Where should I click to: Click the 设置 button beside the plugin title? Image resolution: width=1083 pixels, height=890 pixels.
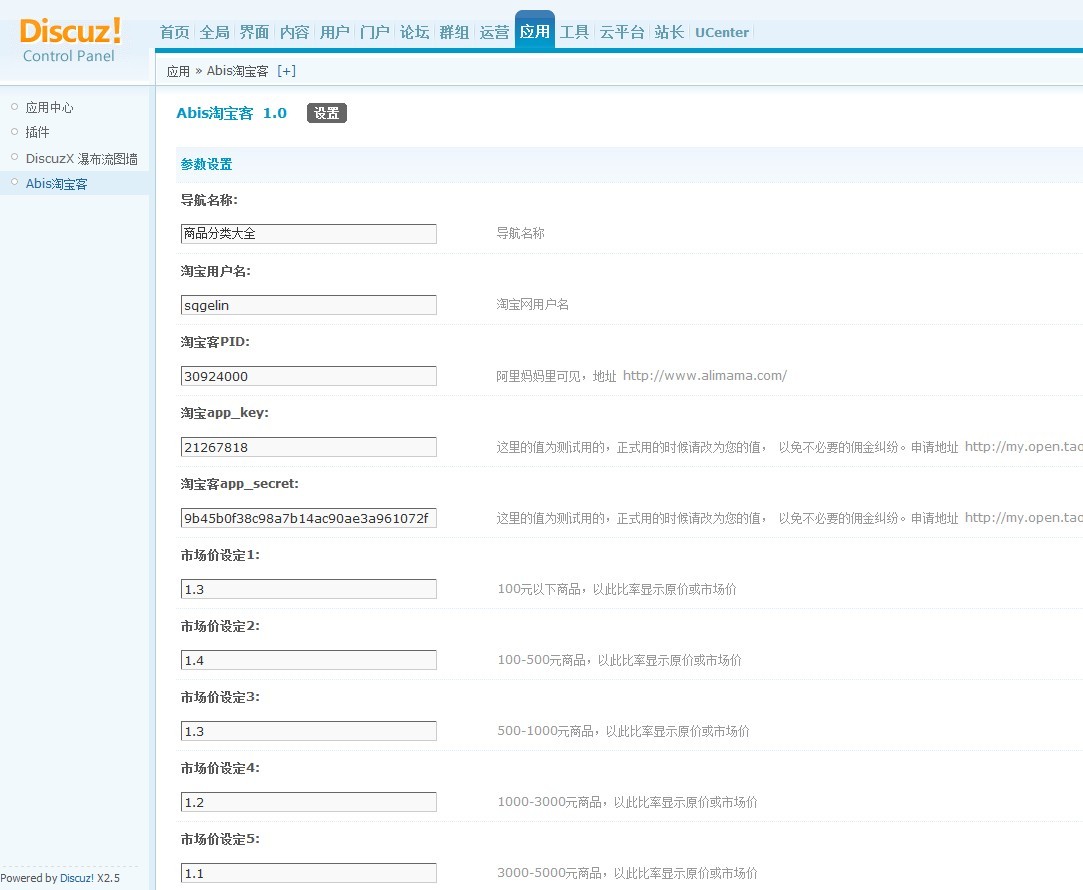tap(326, 114)
